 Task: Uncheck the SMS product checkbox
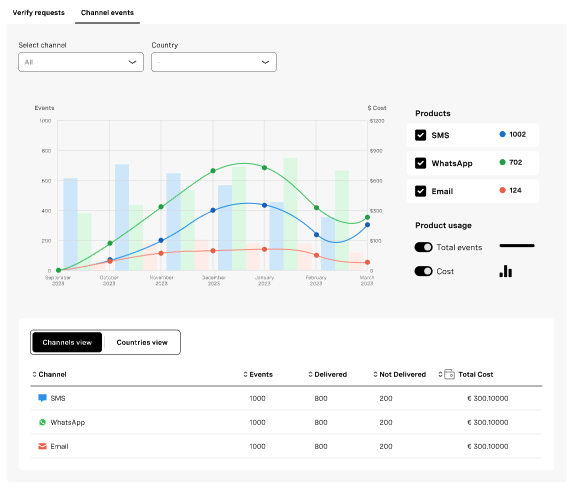coord(421,135)
